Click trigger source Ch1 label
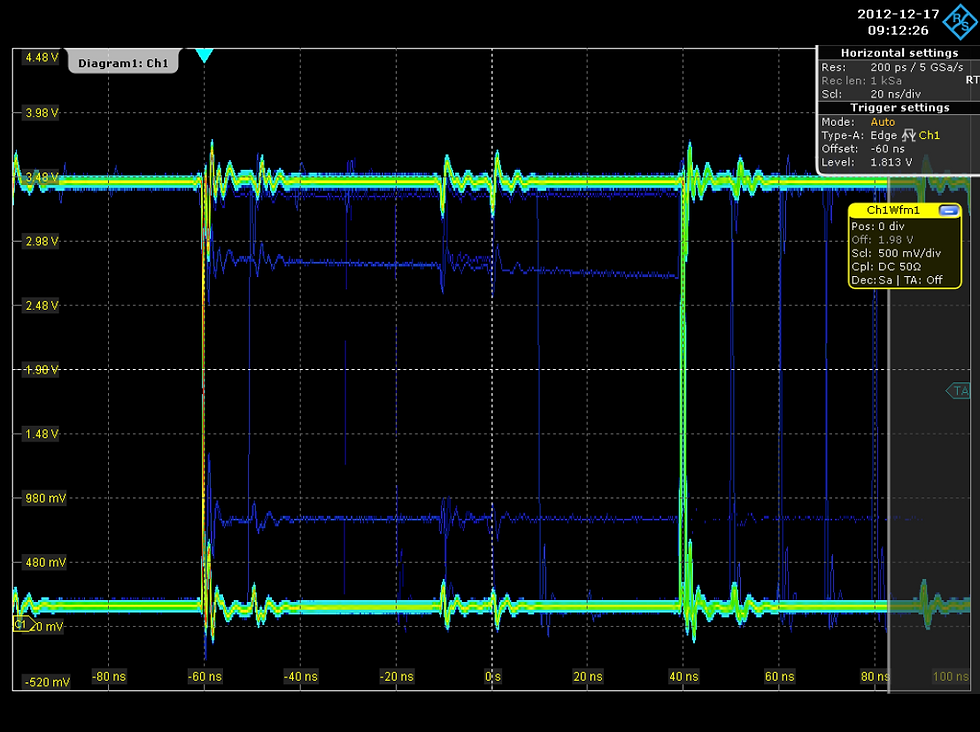The image size is (980, 732). tap(929, 135)
